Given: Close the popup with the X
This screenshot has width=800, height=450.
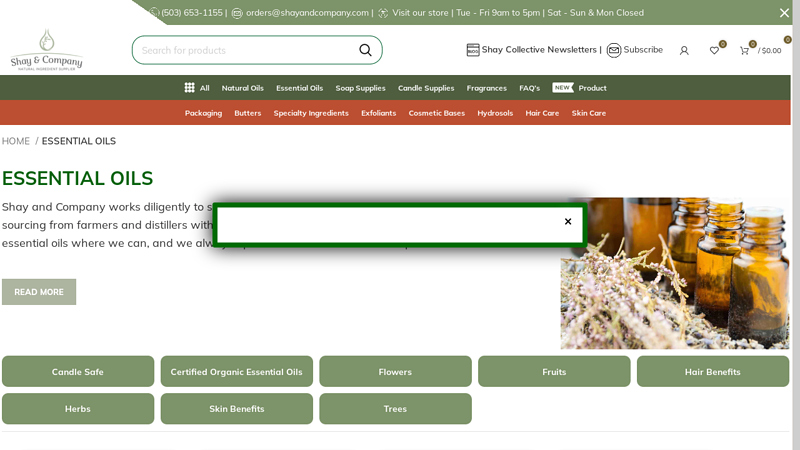Looking at the screenshot, I should 568,221.
